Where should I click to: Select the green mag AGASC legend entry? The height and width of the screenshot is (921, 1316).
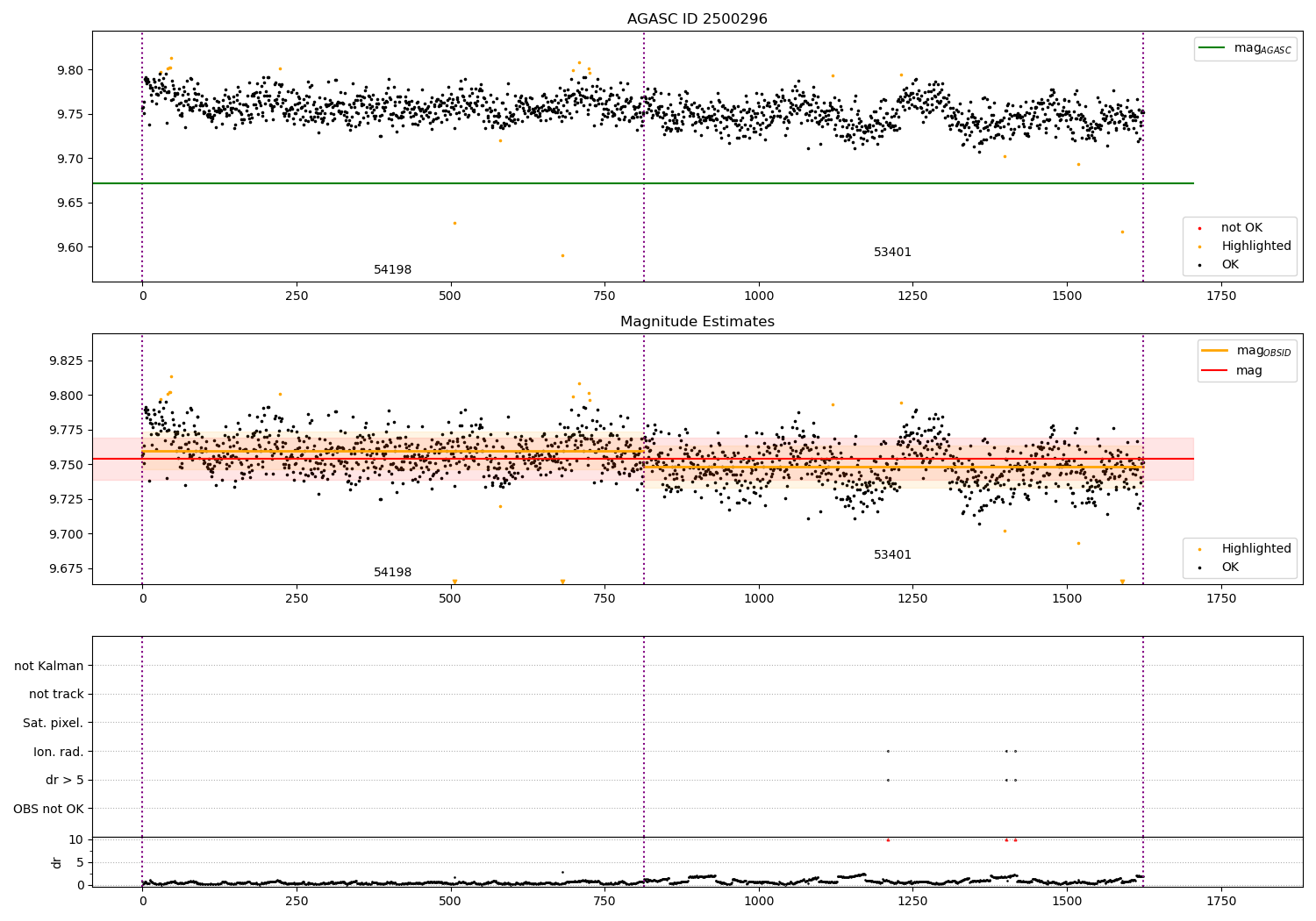[1246, 48]
